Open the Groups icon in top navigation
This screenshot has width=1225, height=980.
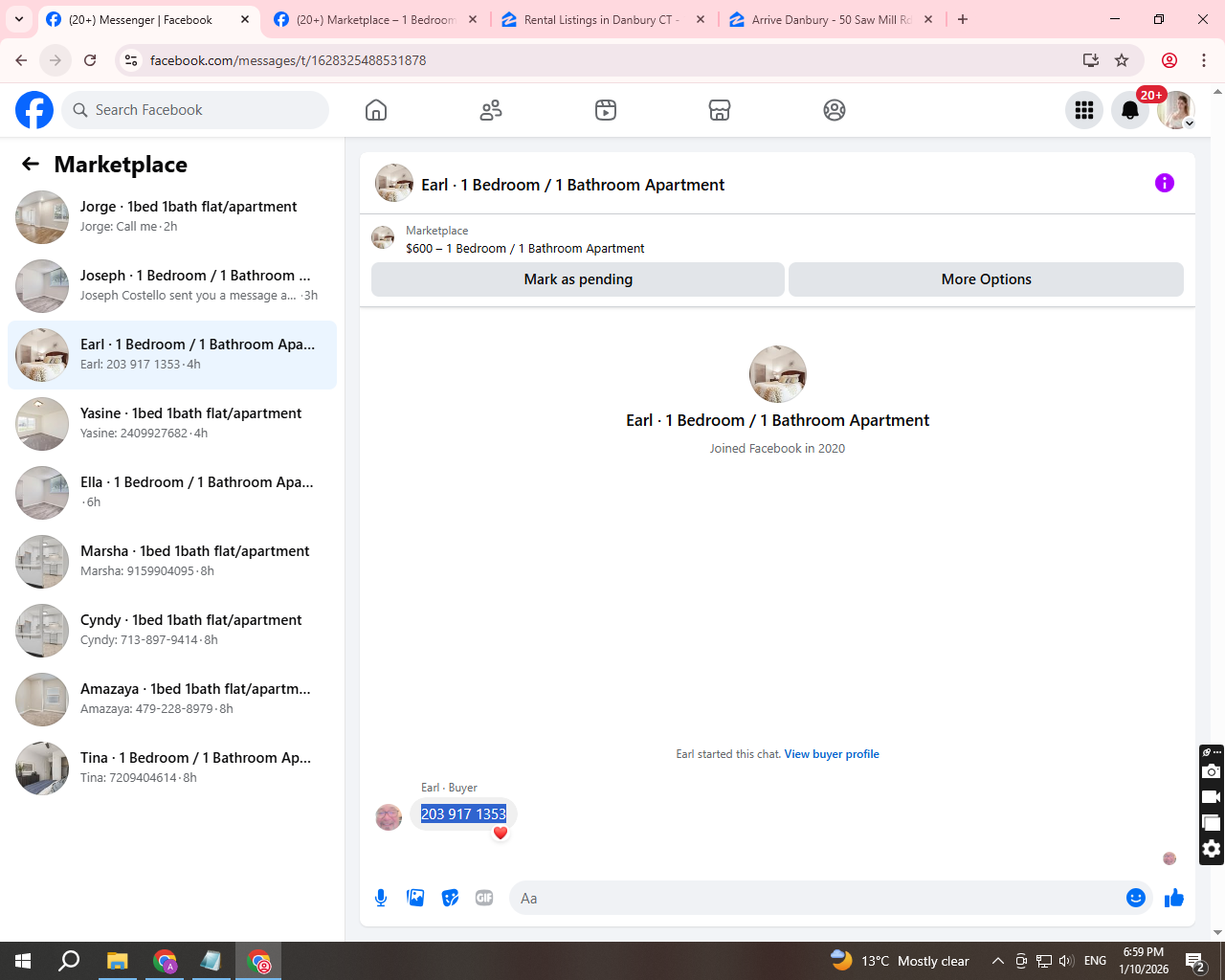(x=835, y=110)
